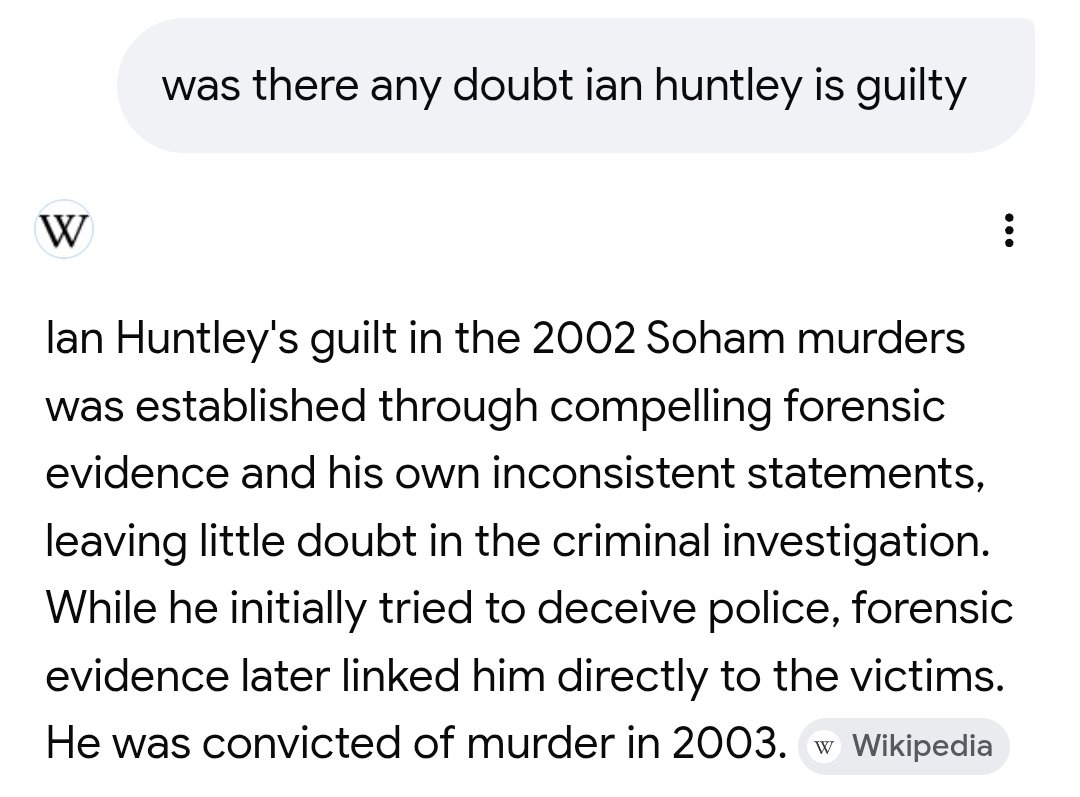Tap the user query message bubble

(575, 88)
